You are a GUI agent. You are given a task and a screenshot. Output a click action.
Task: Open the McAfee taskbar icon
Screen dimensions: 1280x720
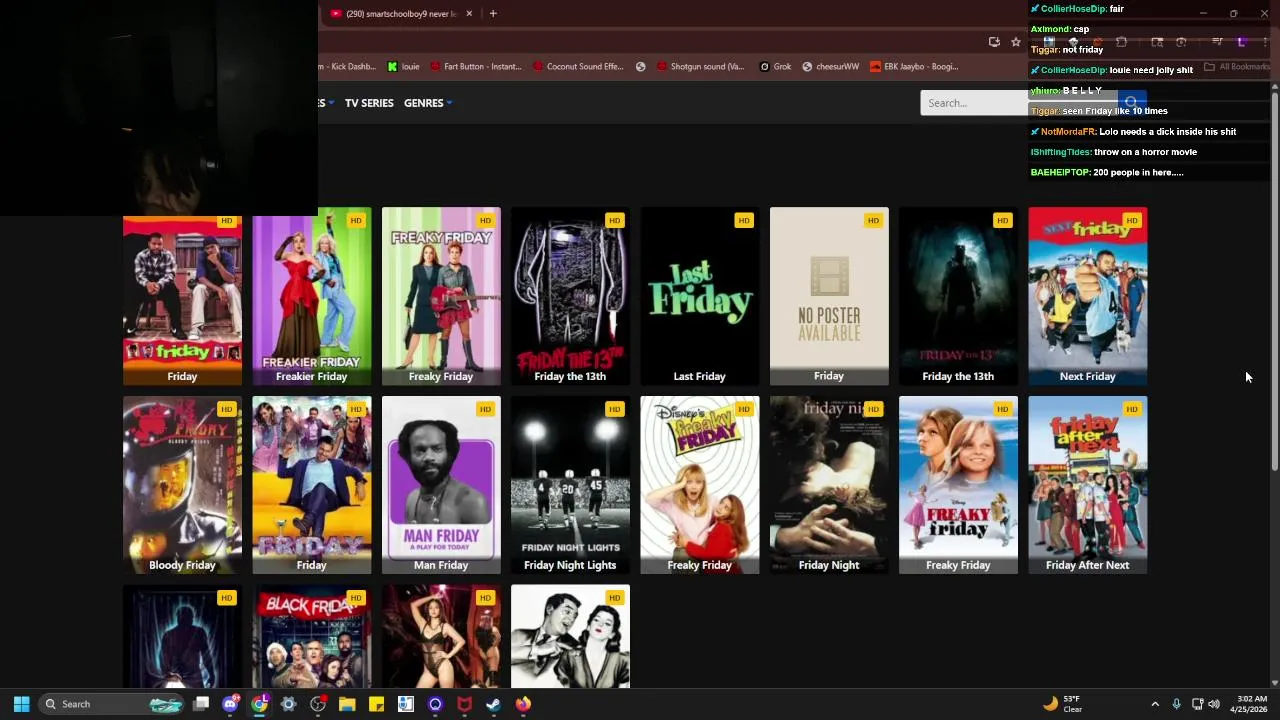(464, 704)
